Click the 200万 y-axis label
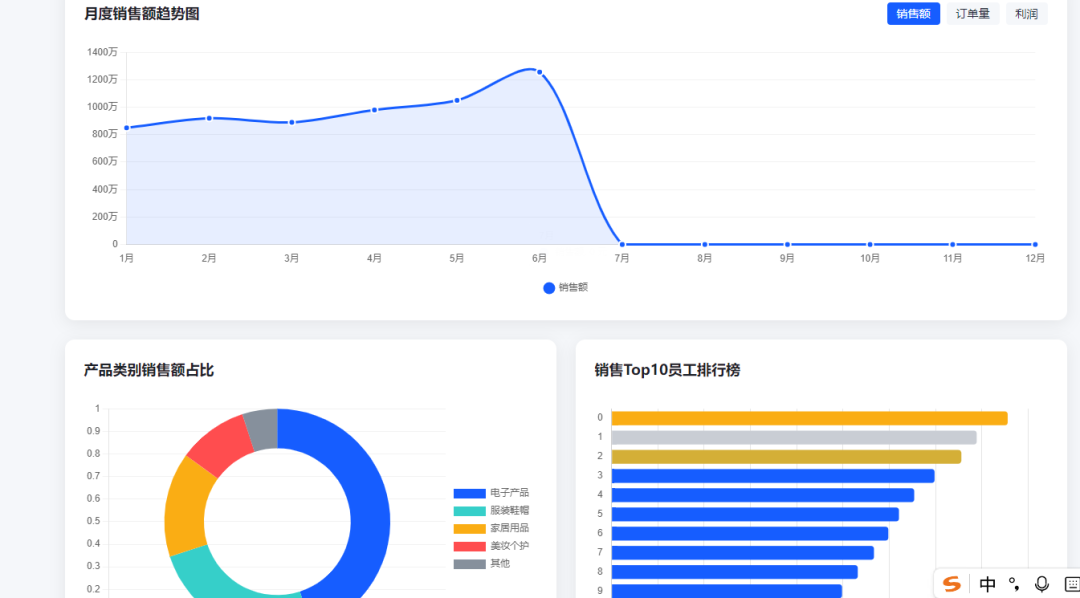 point(105,217)
